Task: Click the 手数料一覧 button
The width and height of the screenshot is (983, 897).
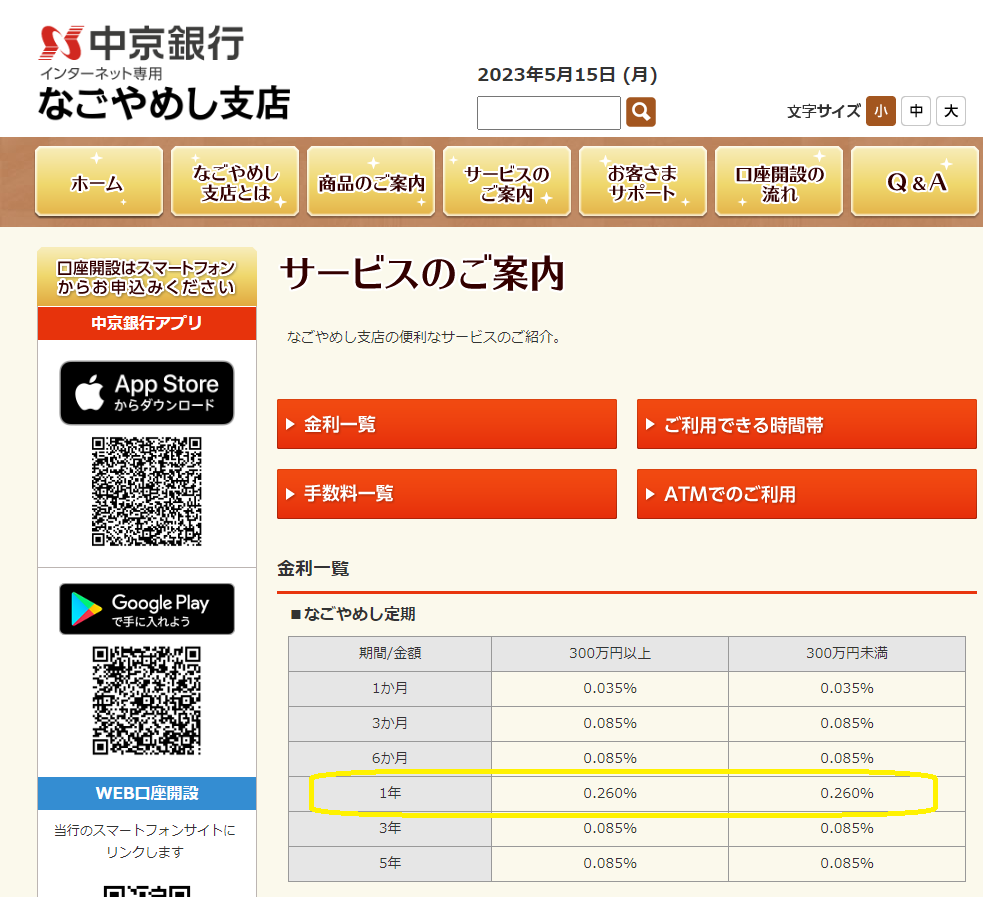Action: (x=447, y=494)
